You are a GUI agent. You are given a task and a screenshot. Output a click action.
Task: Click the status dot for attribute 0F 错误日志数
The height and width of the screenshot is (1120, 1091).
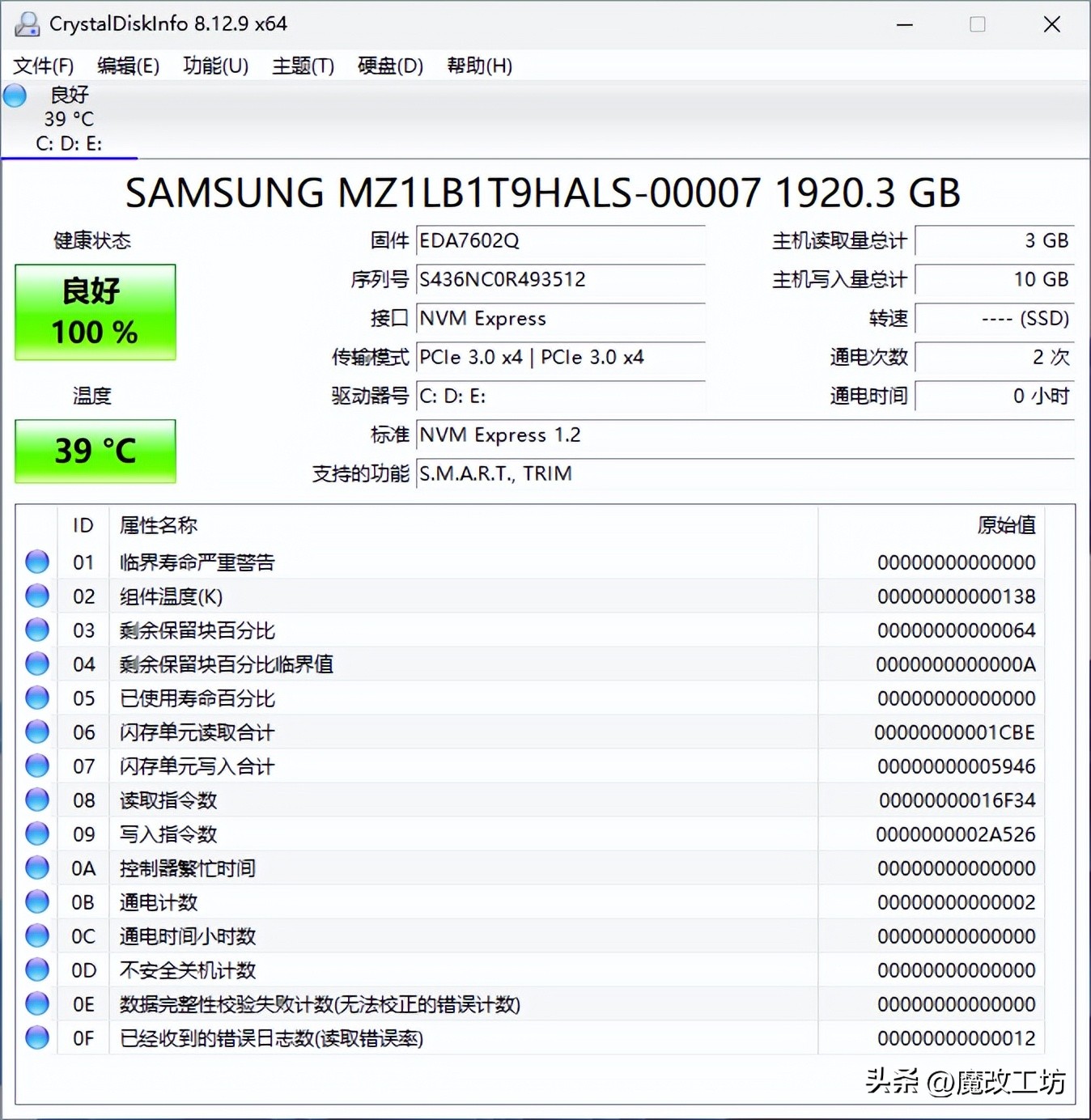pos(36,1037)
